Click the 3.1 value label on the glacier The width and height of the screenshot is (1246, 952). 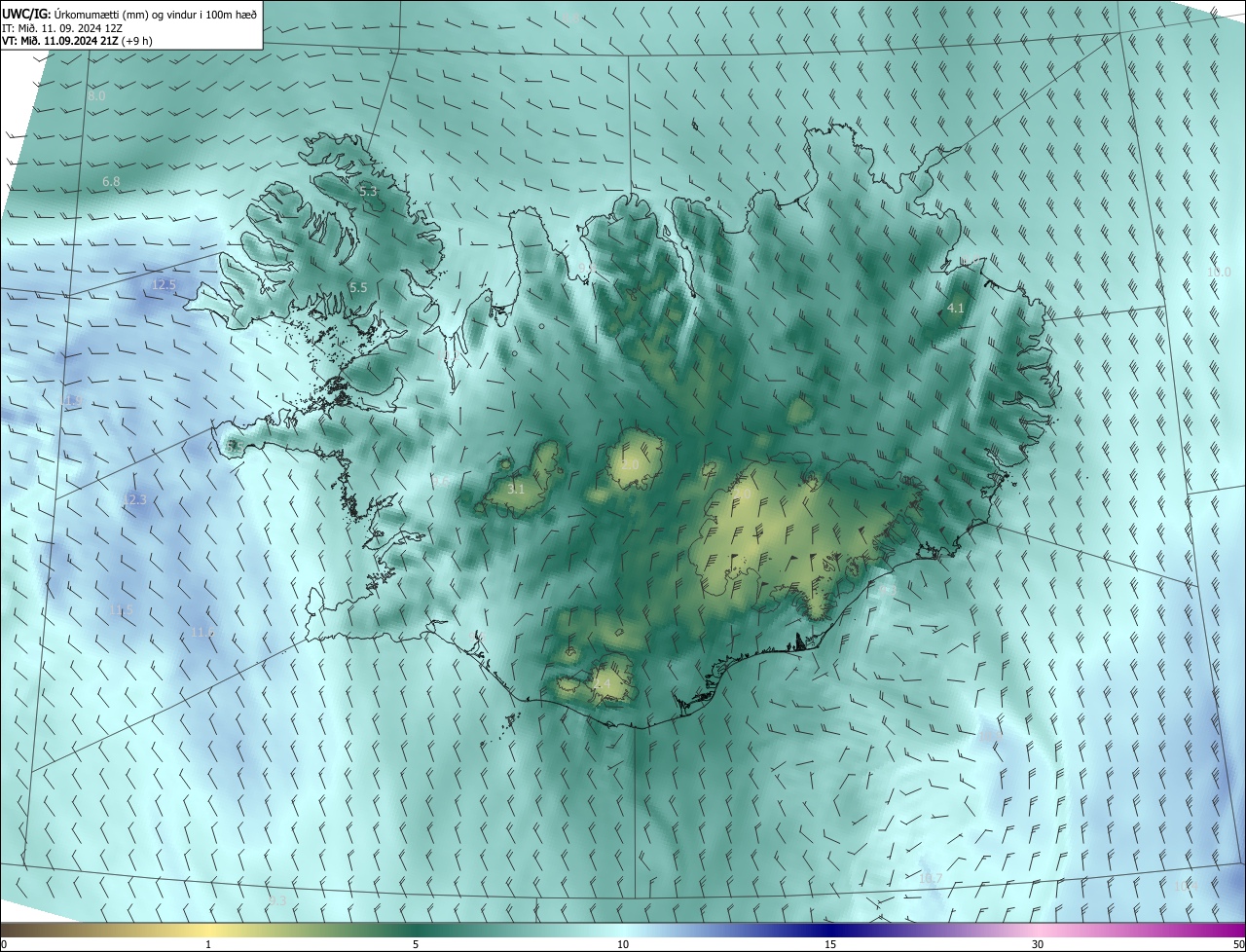coord(516,489)
